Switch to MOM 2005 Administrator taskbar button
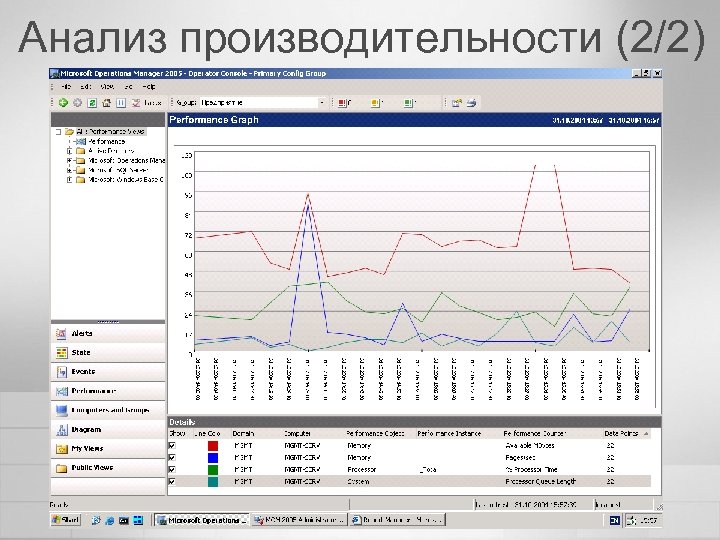This screenshot has width=720, height=540. [299, 520]
